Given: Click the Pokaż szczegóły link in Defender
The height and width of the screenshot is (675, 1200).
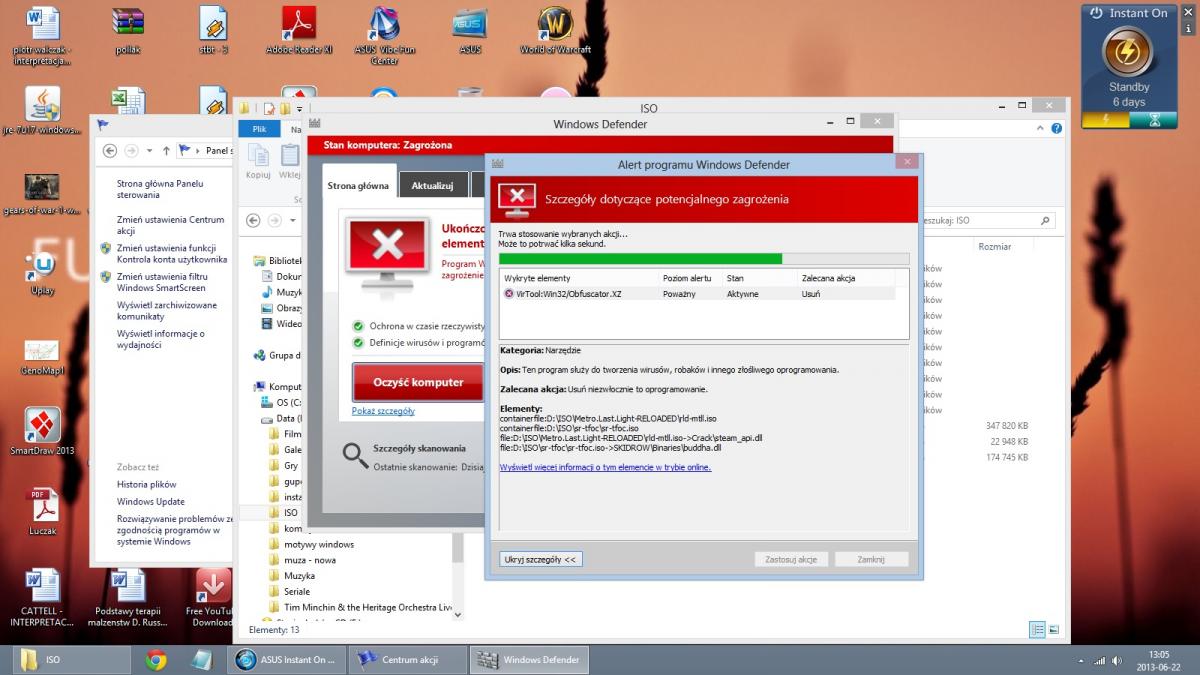Looking at the screenshot, I should tap(383, 411).
